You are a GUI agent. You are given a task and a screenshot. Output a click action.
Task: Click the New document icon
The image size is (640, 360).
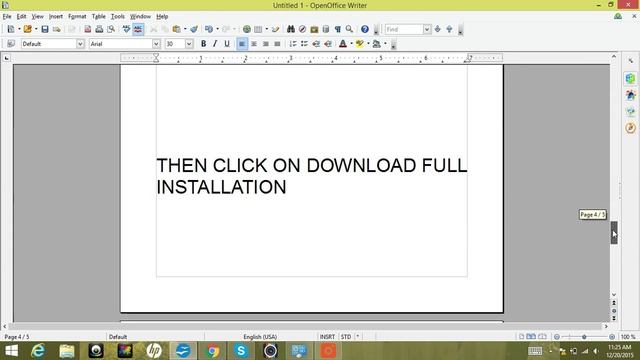(11, 29)
